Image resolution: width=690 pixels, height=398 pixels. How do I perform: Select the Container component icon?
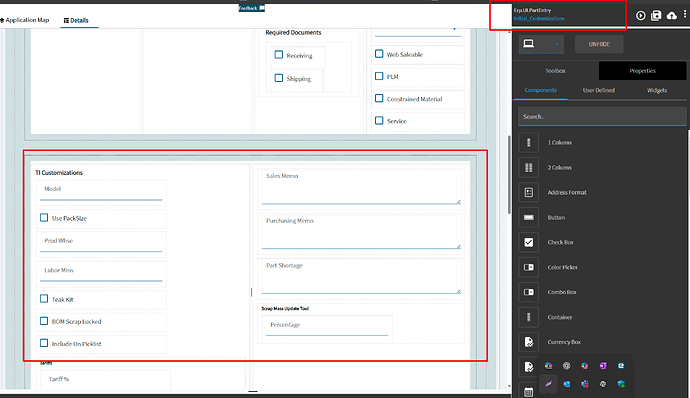(529, 317)
